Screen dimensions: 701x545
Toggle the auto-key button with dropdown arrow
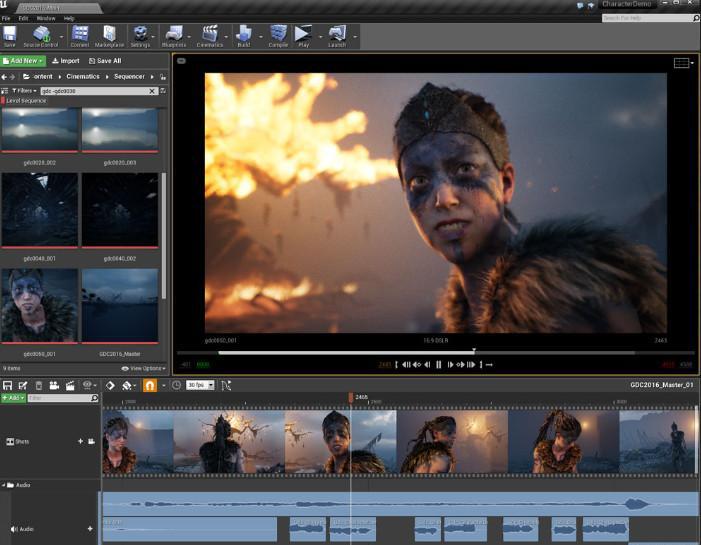pyautogui.click(x=128, y=385)
